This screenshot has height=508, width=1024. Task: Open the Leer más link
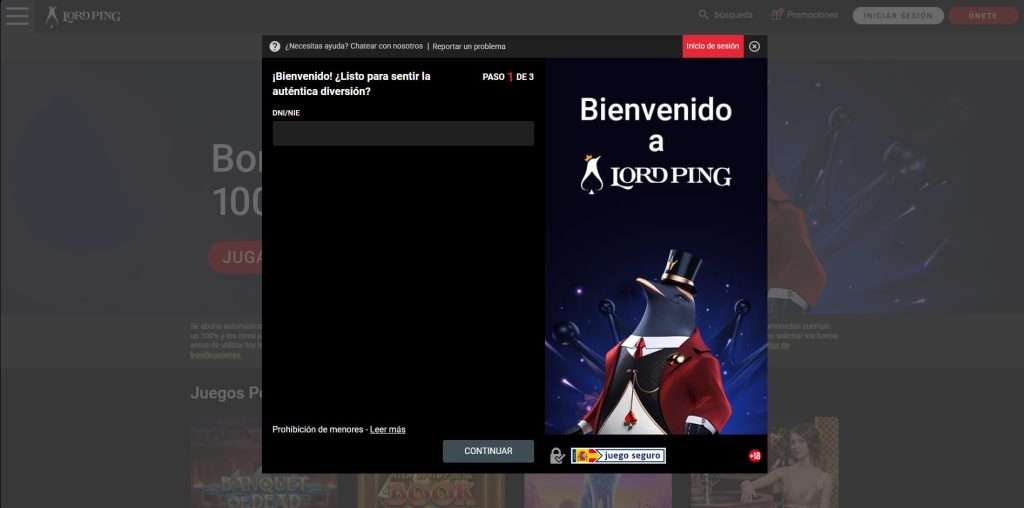point(388,429)
